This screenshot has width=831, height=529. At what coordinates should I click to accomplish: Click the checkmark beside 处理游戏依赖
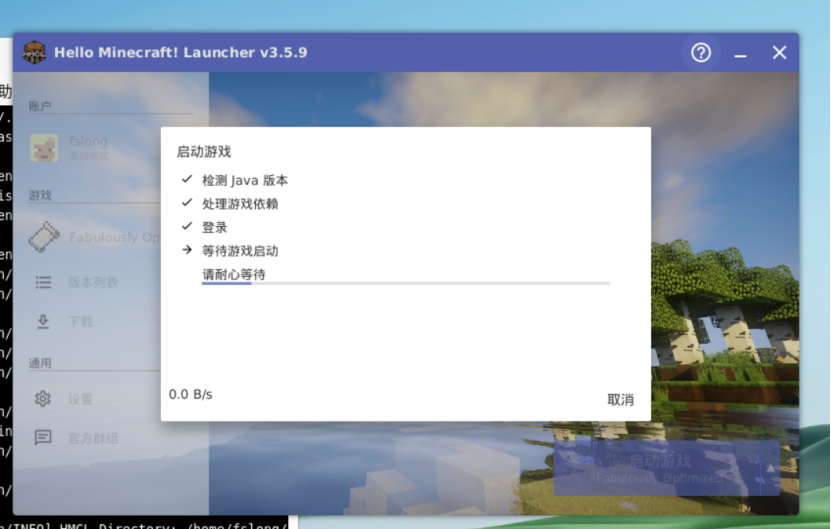tap(187, 202)
